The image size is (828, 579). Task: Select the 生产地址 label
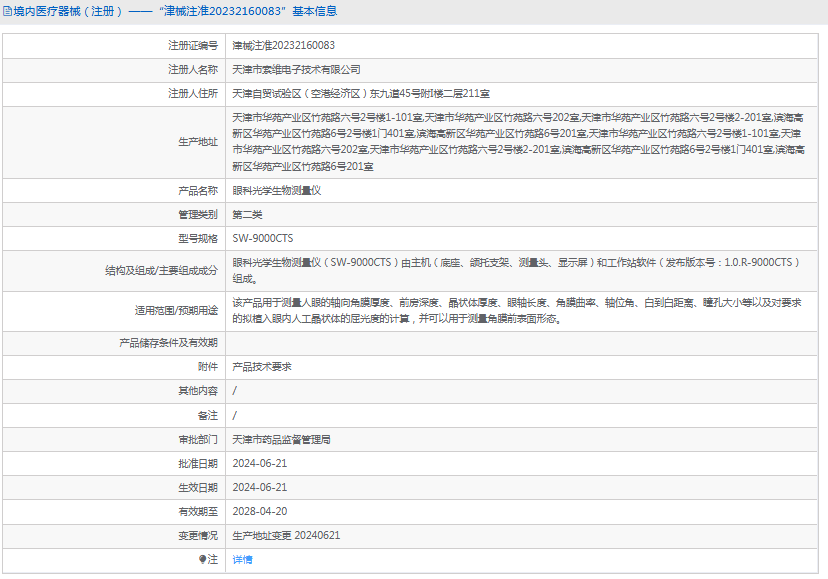(198, 142)
